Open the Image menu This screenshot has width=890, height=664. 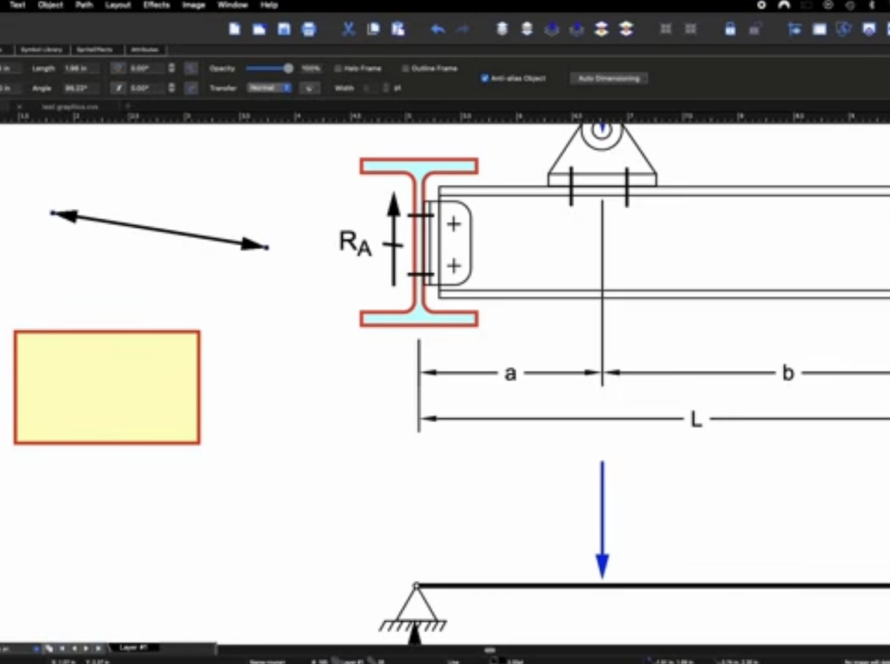coord(194,5)
